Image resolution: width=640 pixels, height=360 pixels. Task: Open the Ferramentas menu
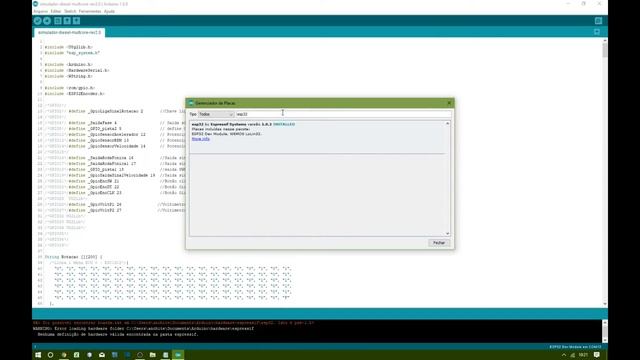90,11
